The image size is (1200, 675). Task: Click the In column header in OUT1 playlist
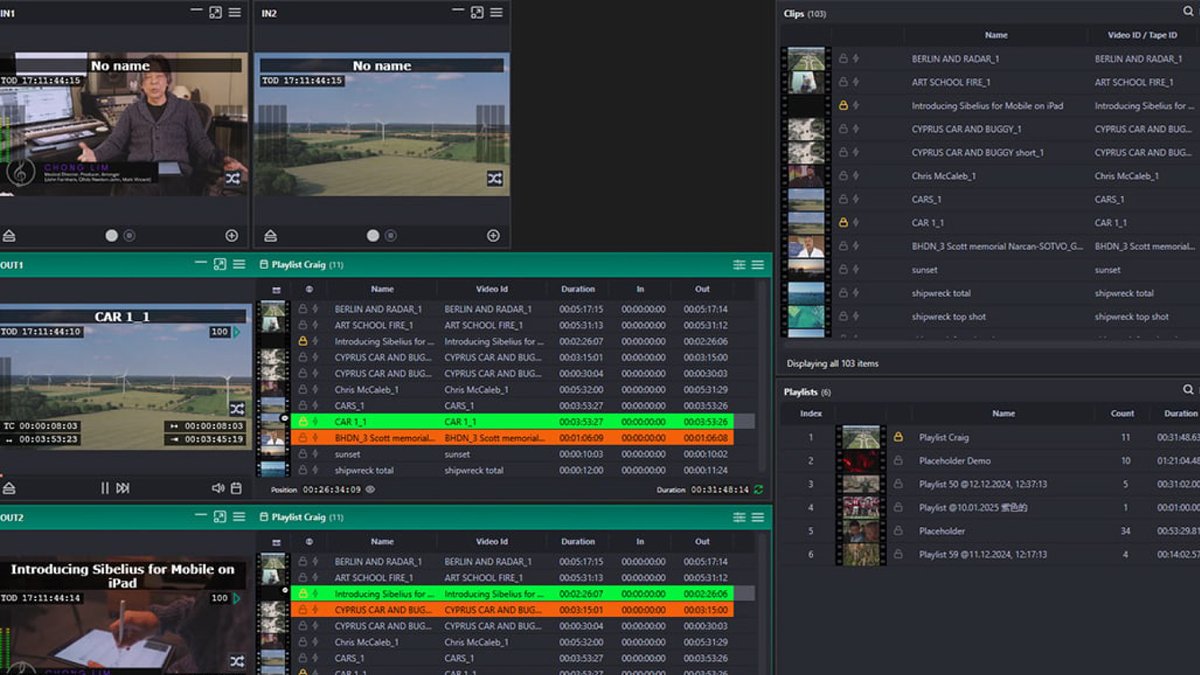tap(640, 289)
